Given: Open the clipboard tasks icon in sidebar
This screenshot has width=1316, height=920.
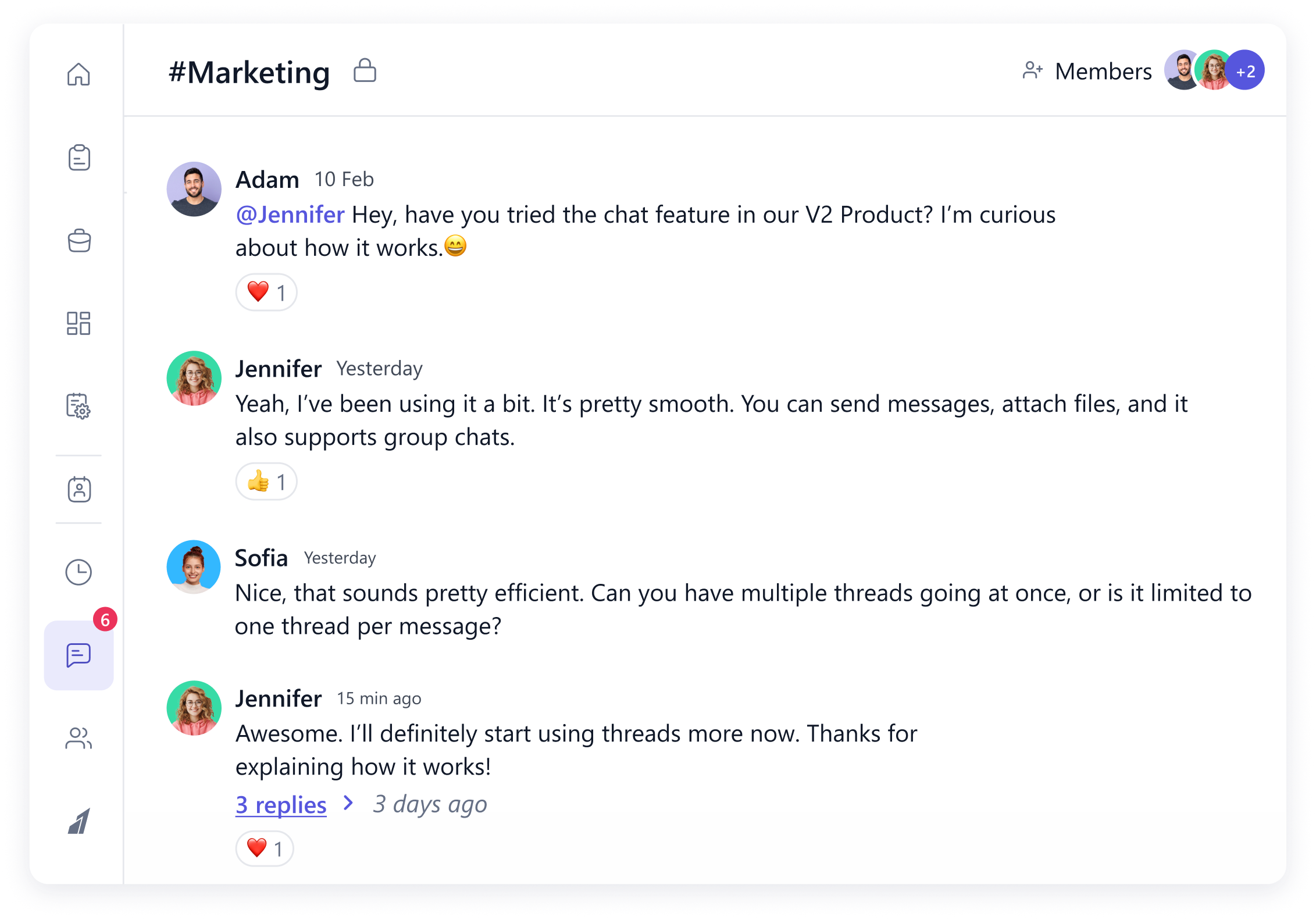Looking at the screenshot, I should (79, 158).
